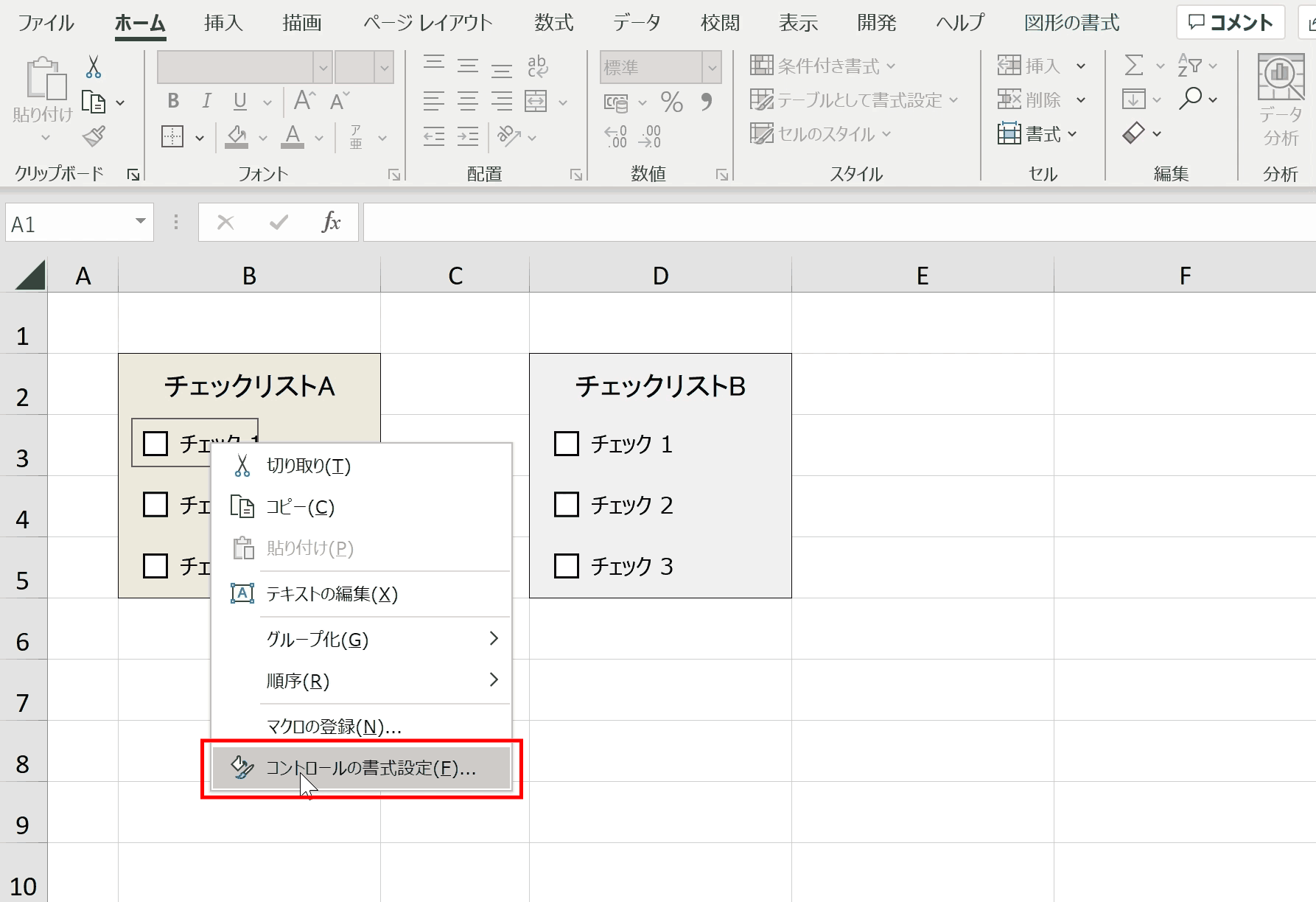Align text left in the cell
This screenshot has height=902, width=1316.
pyautogui.click(x=434, y=100)
